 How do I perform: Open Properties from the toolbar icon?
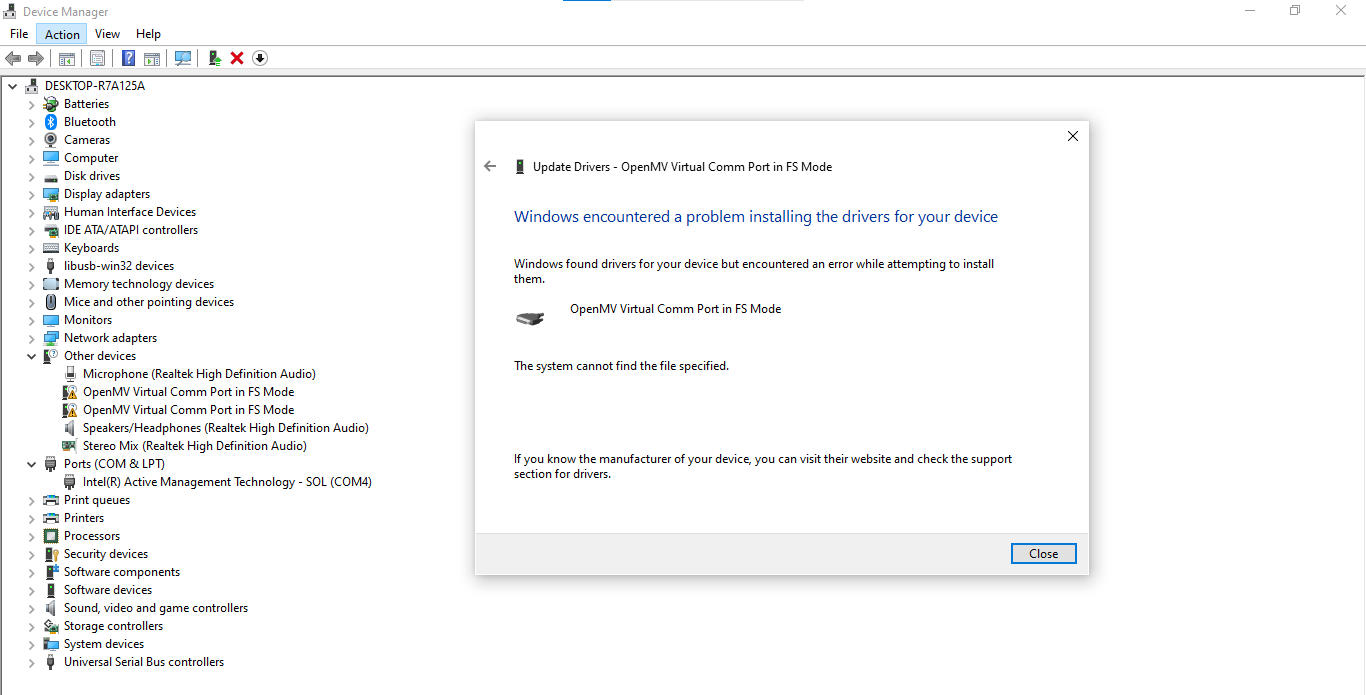click(97, 58)
